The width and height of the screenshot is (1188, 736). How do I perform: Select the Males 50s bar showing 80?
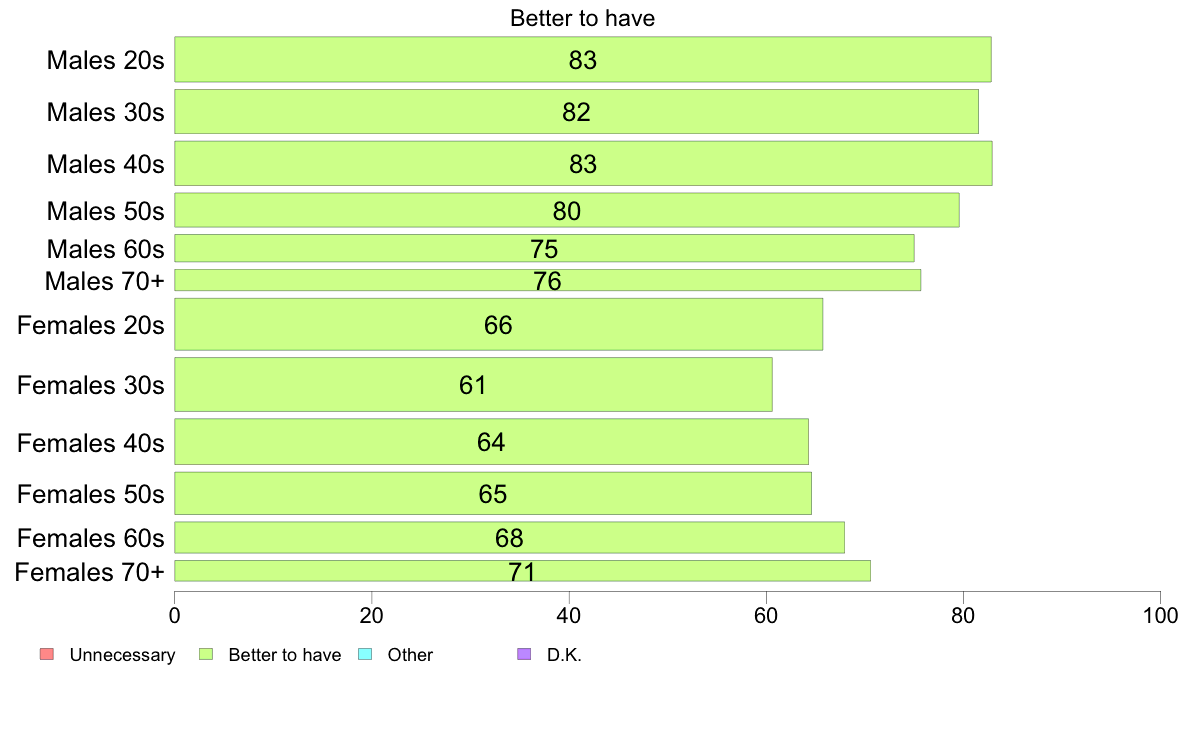[x=567, y=210]
